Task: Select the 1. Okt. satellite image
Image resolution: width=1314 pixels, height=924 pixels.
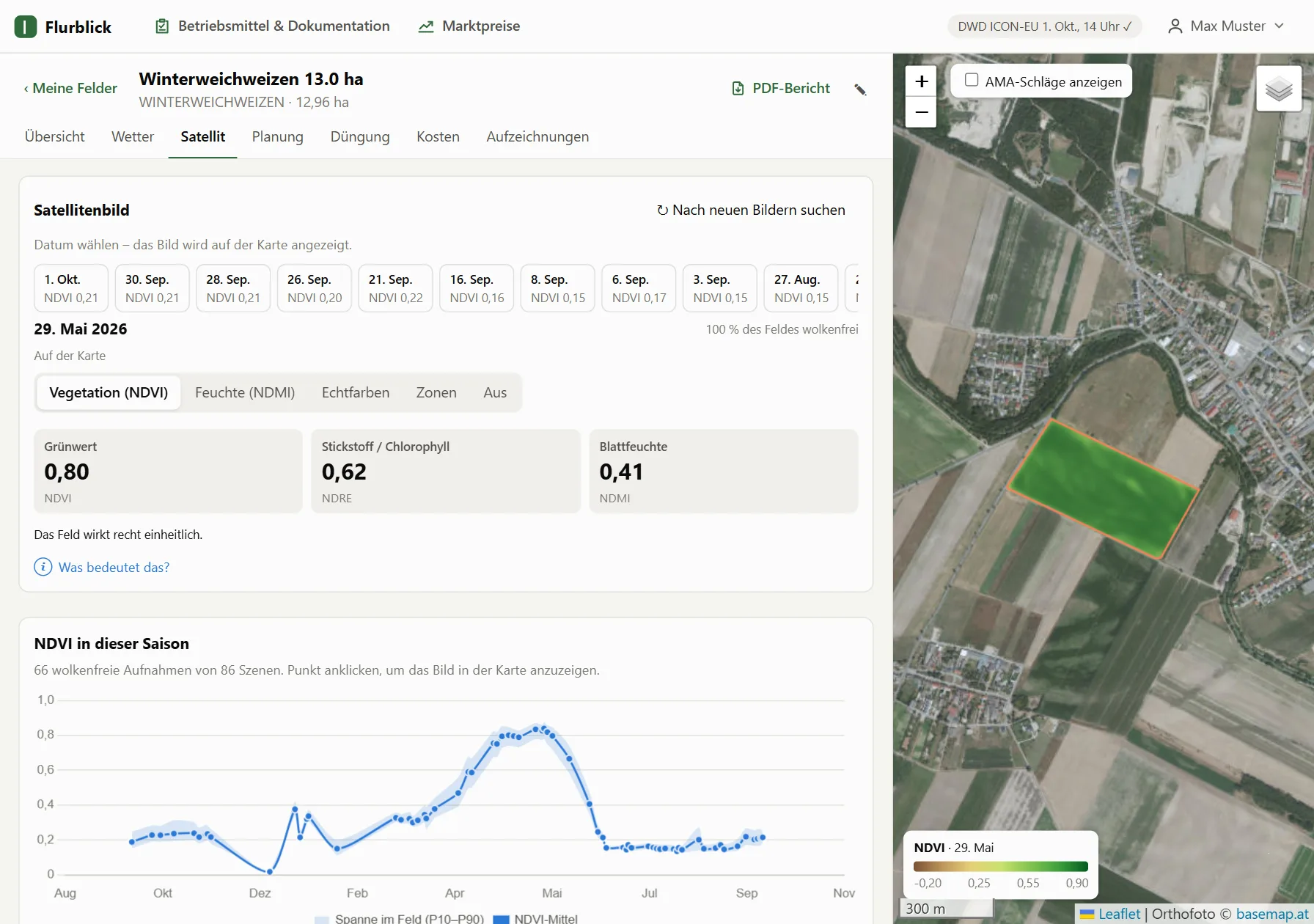Action: (x=71, y=288)
